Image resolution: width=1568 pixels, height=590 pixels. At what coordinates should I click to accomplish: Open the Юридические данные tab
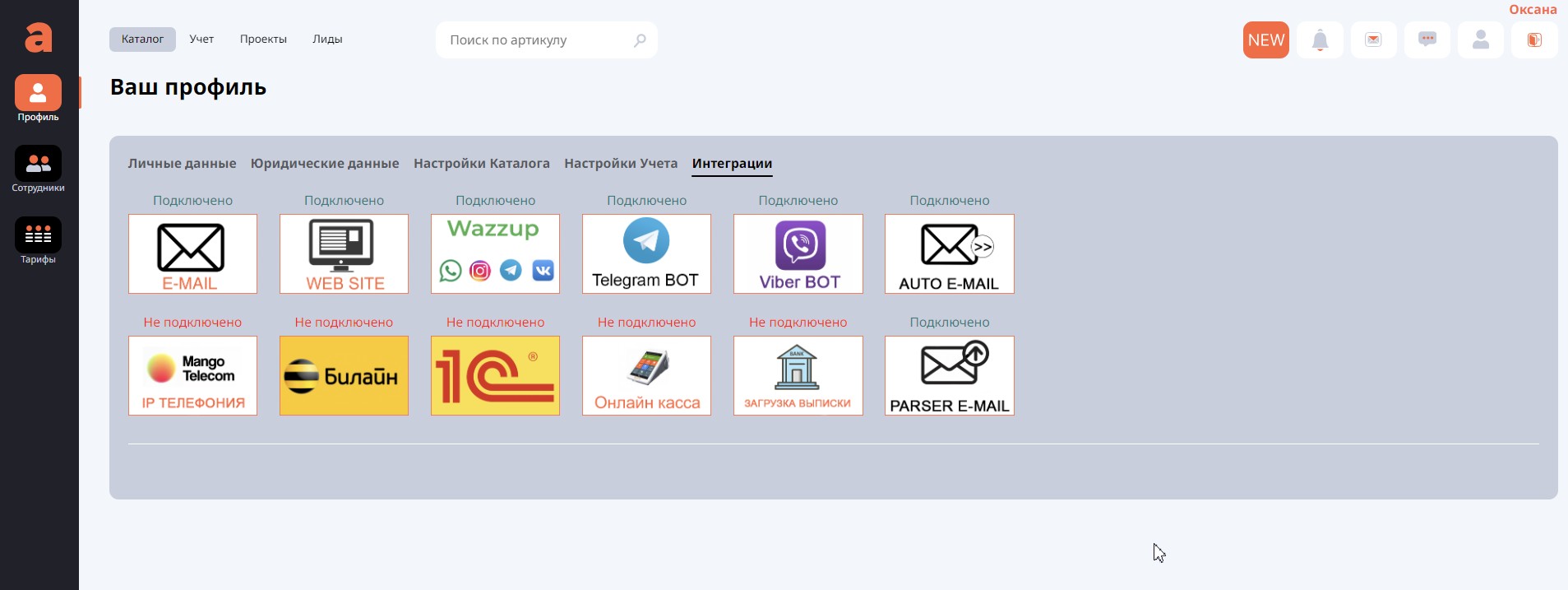(x=325, y=164)
